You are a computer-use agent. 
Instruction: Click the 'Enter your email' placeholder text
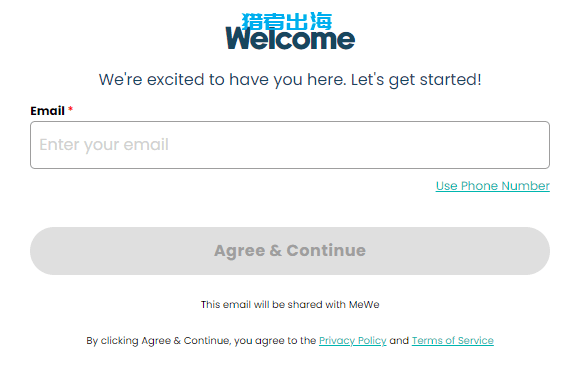104,145
